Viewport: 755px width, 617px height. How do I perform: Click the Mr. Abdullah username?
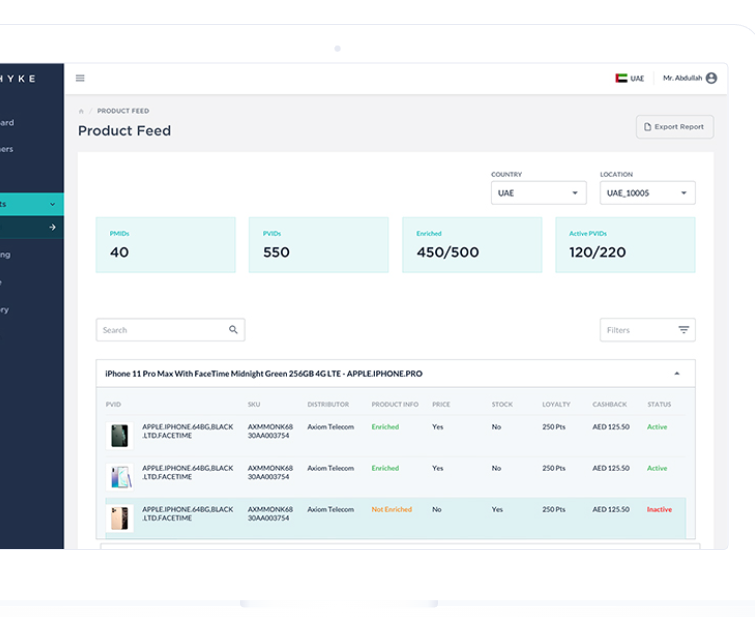click(x=682, y=78)
